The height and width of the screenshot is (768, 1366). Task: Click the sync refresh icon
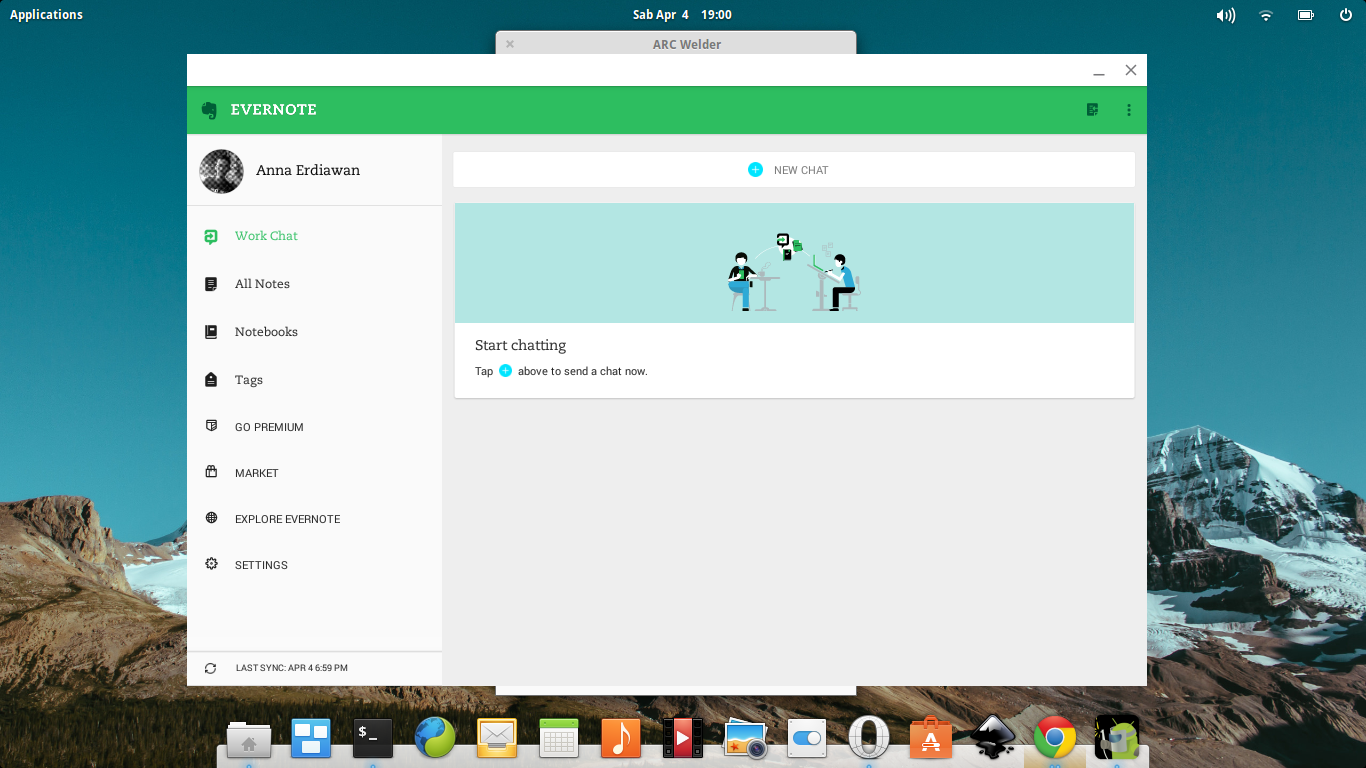pos(210,668)
